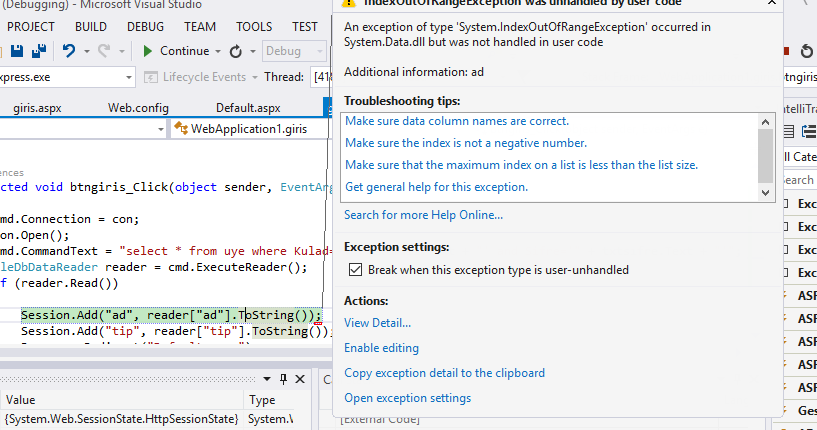Open the TOOLS menu

pyautogui.click(x=254, y=27)
